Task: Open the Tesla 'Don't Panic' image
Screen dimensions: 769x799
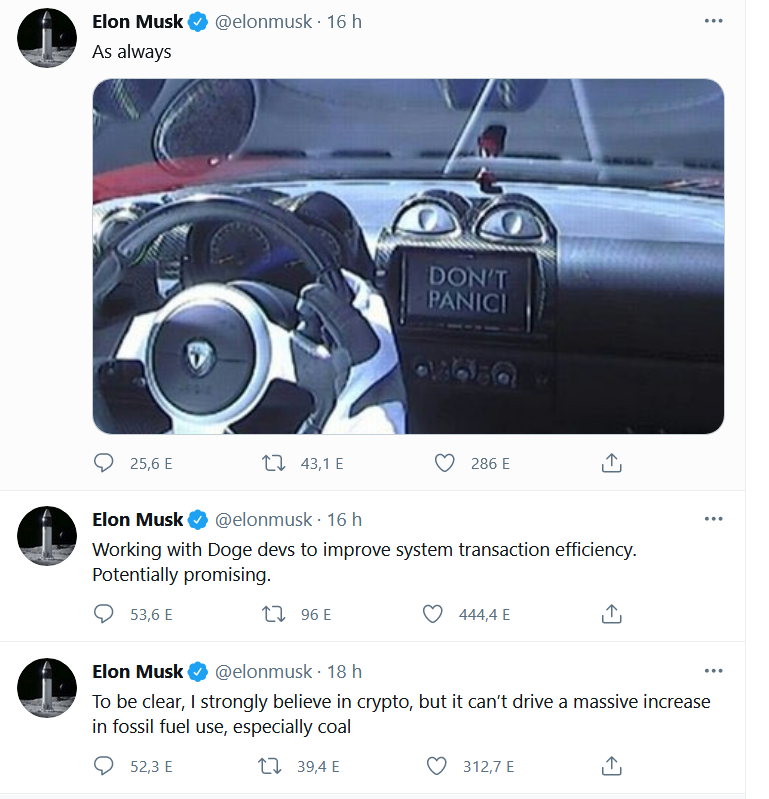Action: [x=408, y=256]
